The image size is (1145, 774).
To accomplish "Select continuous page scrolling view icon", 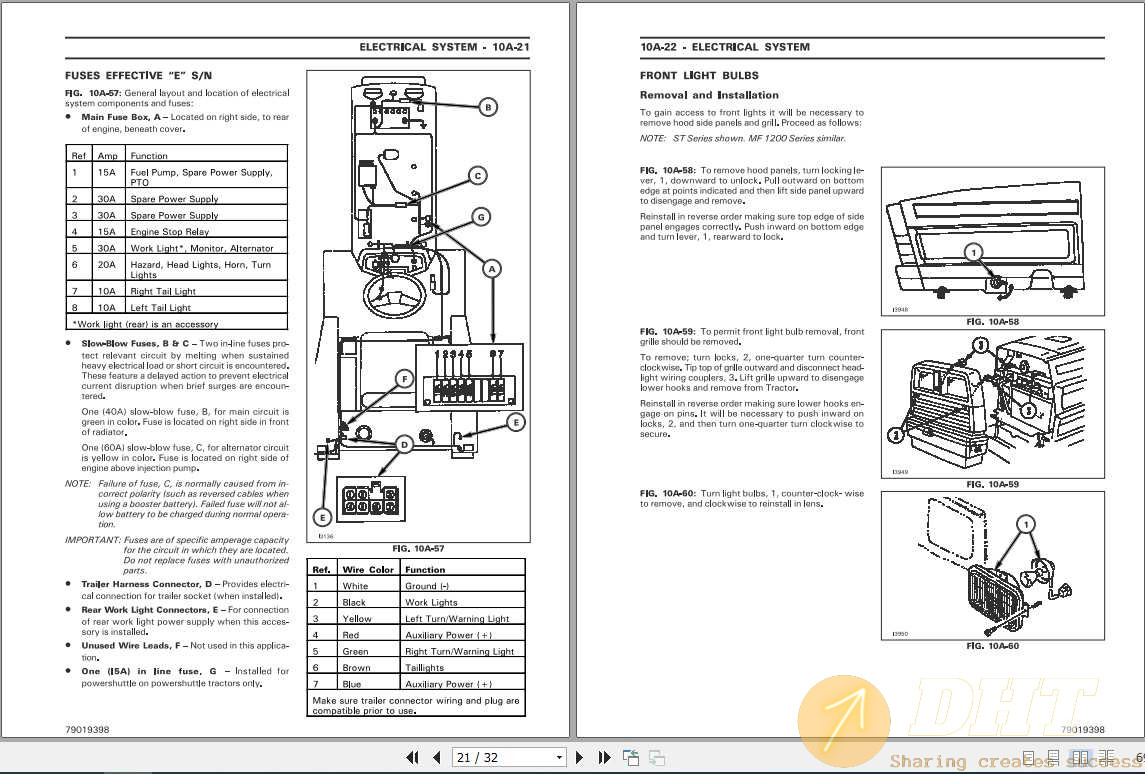I will pyautogui.click(x=1054, y=757).
